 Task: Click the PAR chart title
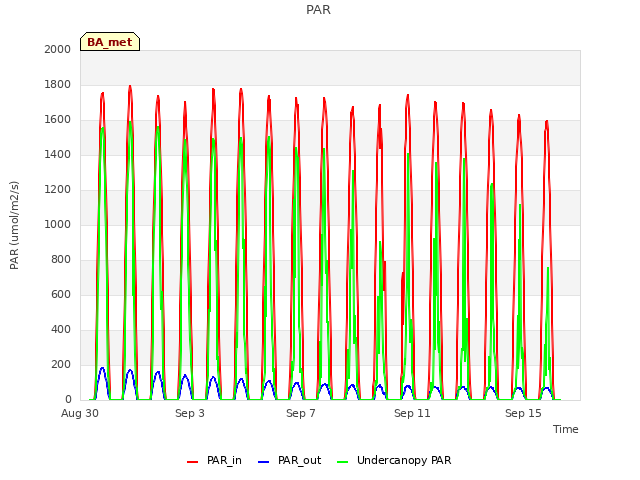318,10
